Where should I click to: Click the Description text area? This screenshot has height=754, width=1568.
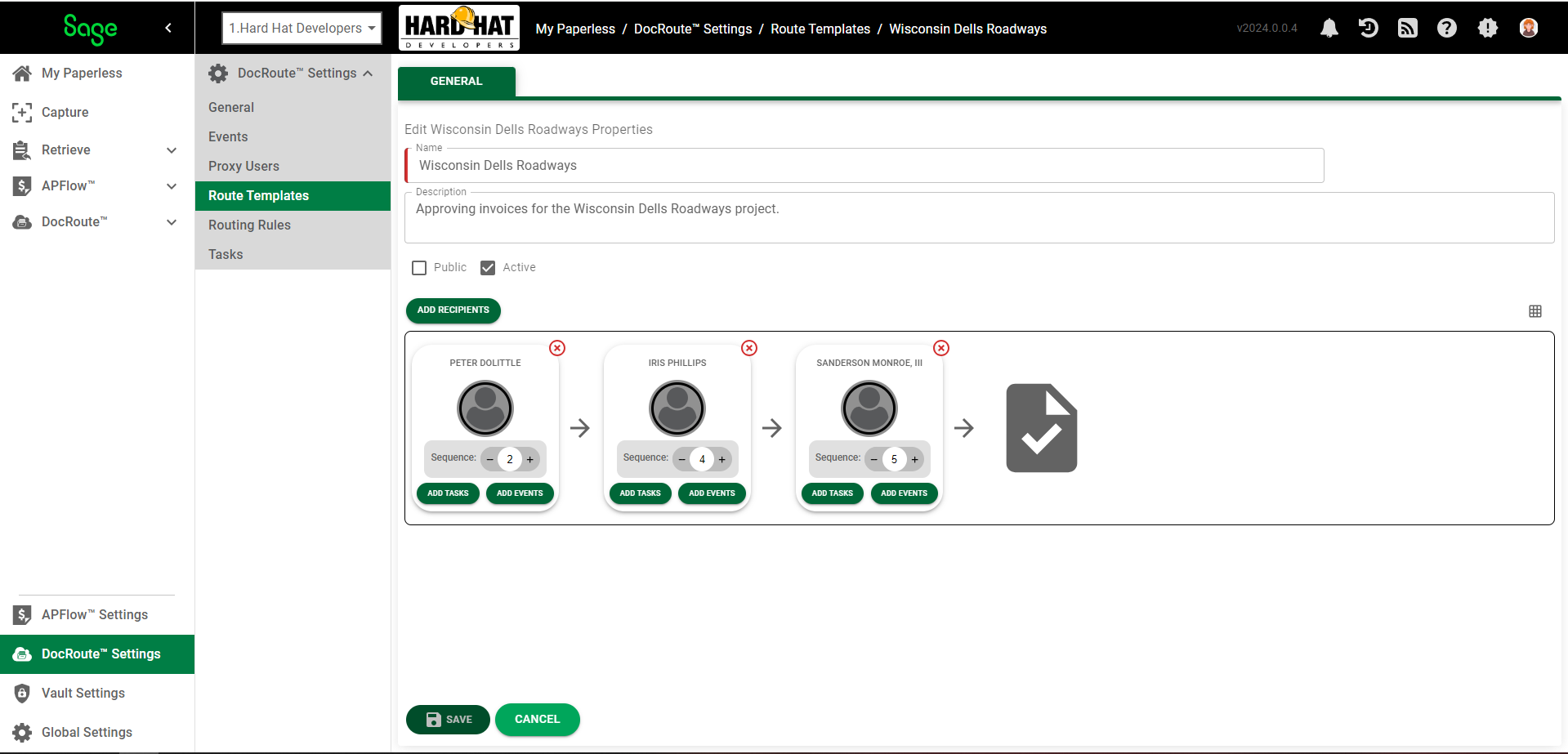point(979,217)
